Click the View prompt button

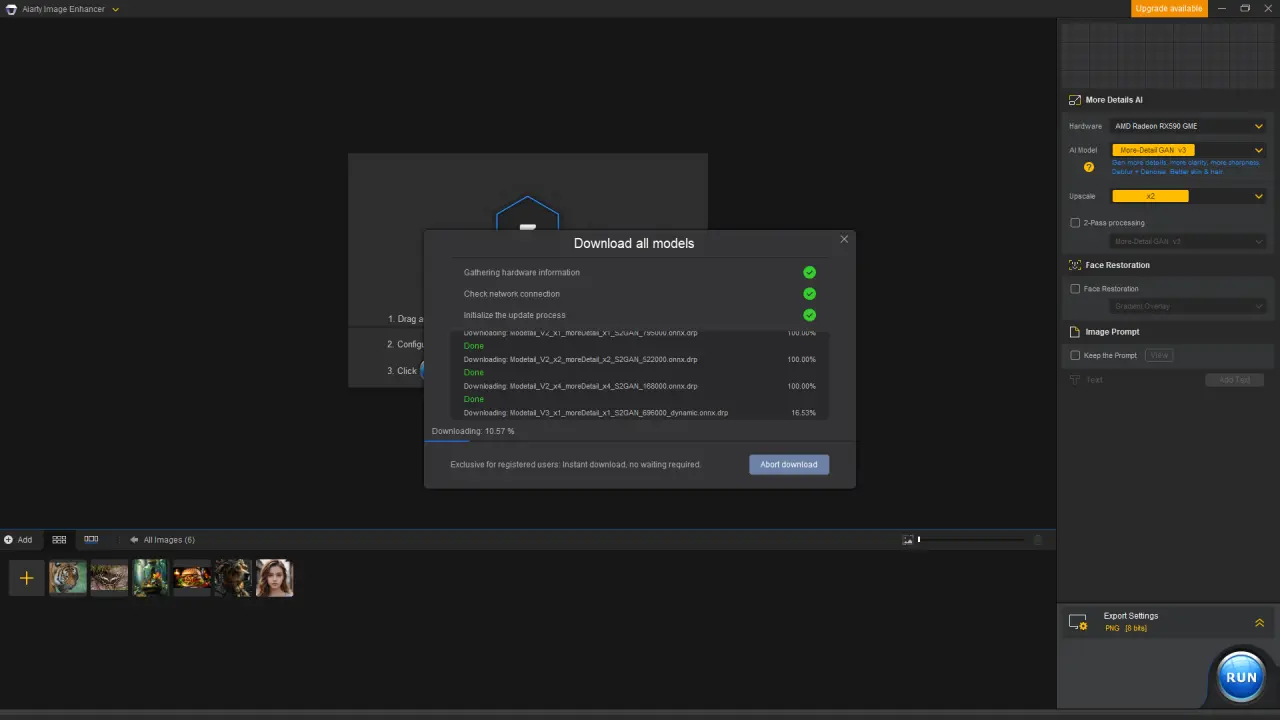(1159, 355)
